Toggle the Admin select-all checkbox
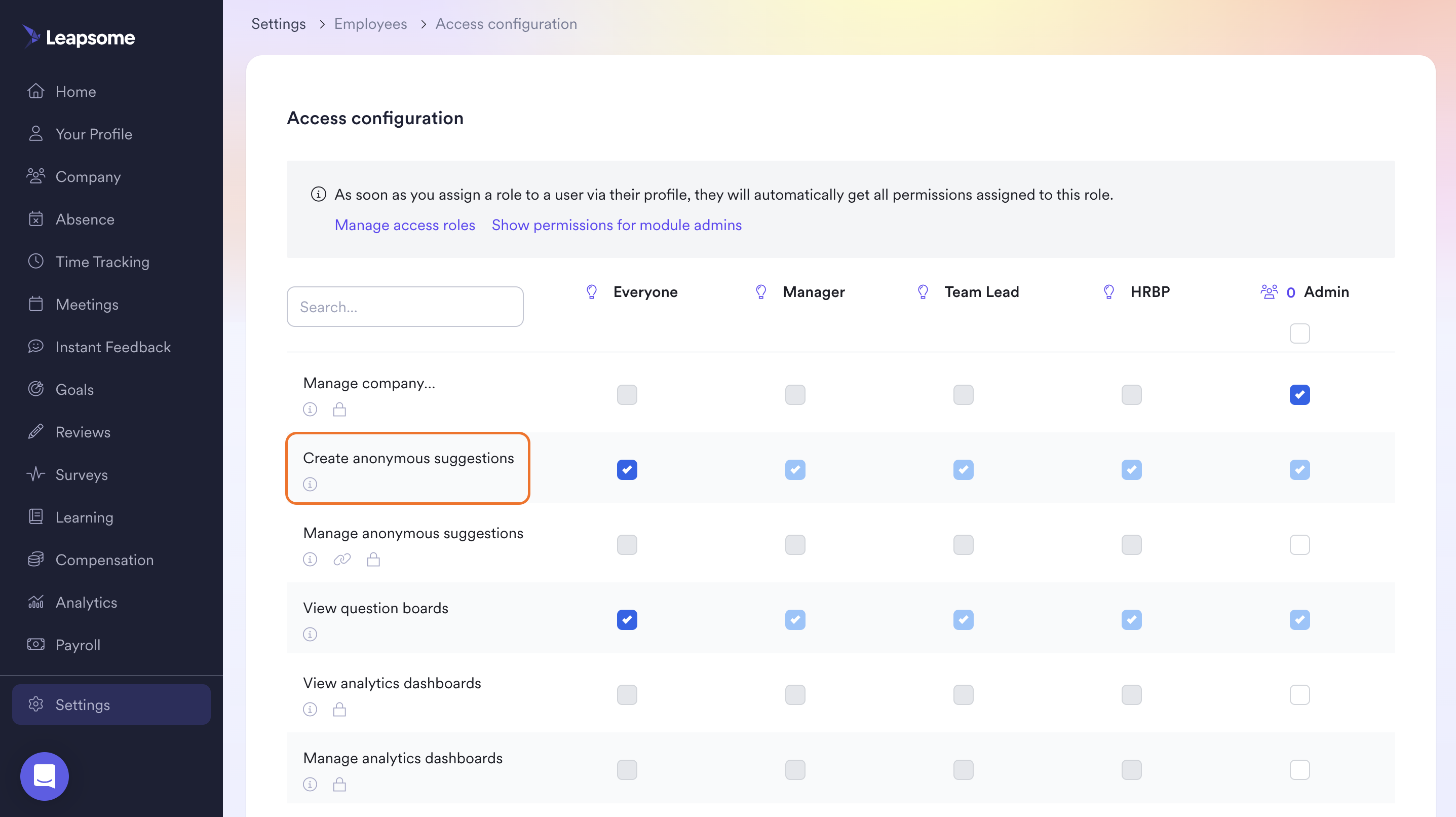The height and width of the screenshot is (817, 1456). 1299,333
